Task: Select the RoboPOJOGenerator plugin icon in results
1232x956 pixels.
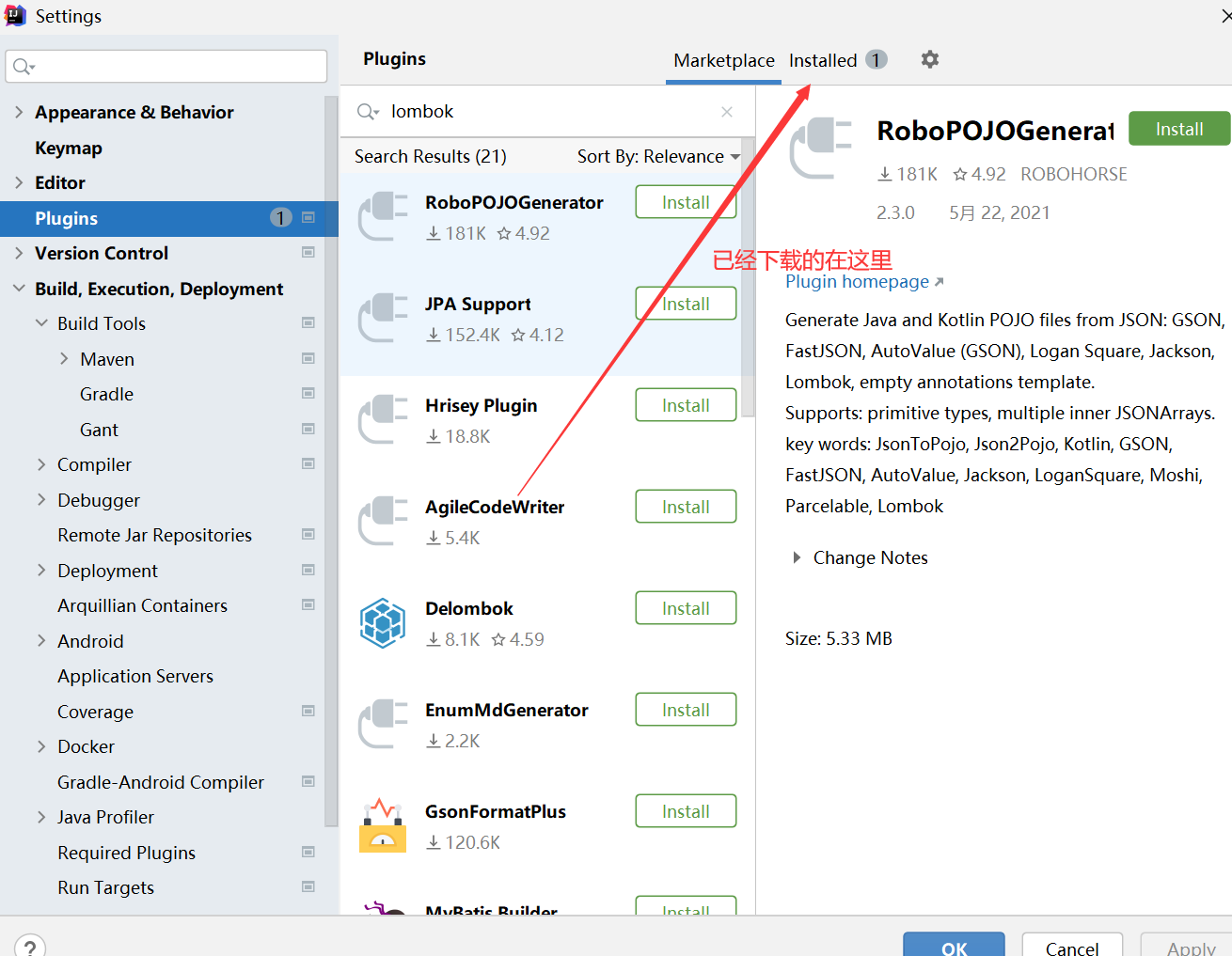Action: pos(383,216)
